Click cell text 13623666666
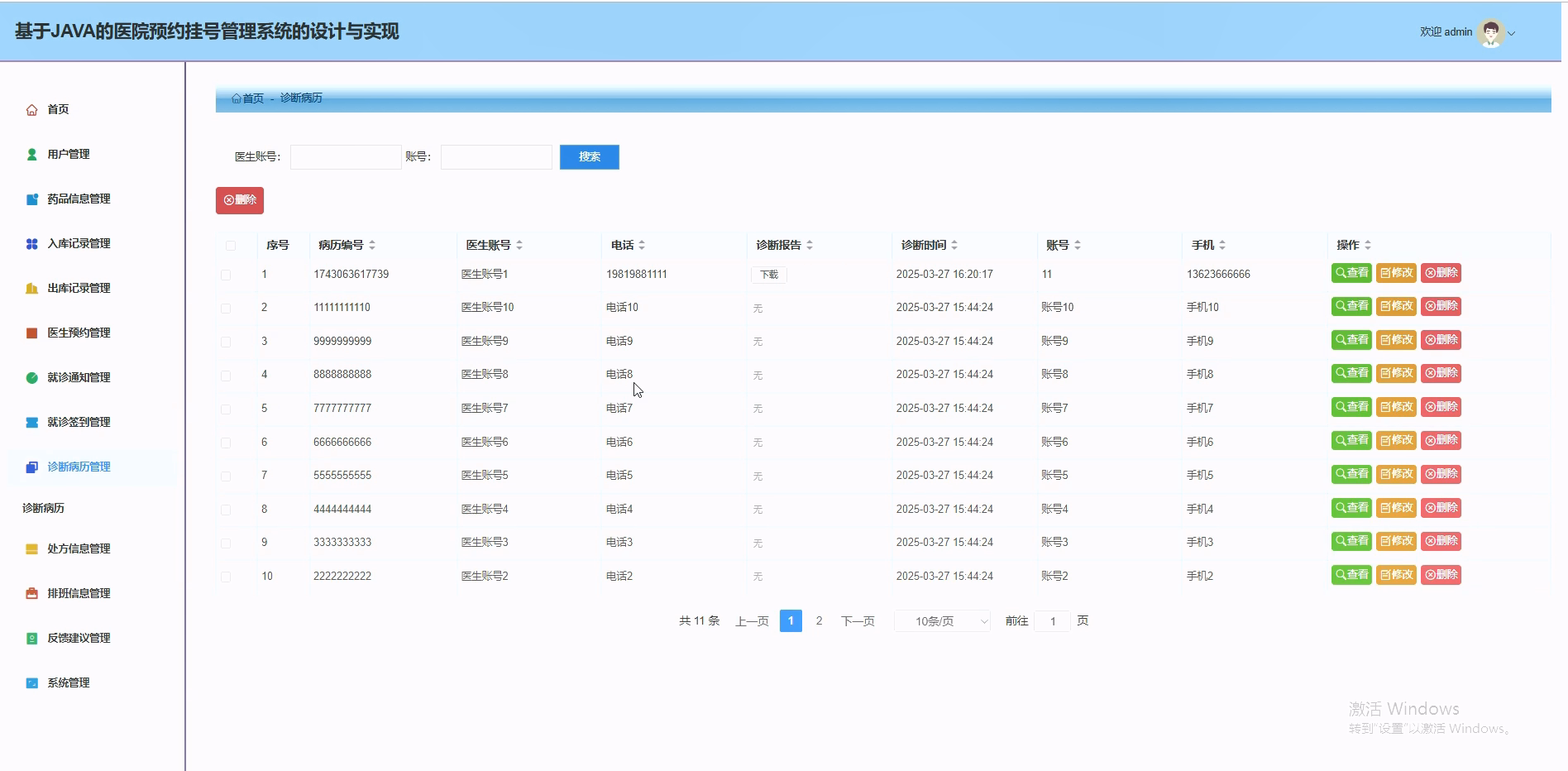Viewport: 1568px width, 771px height. 1218,275
